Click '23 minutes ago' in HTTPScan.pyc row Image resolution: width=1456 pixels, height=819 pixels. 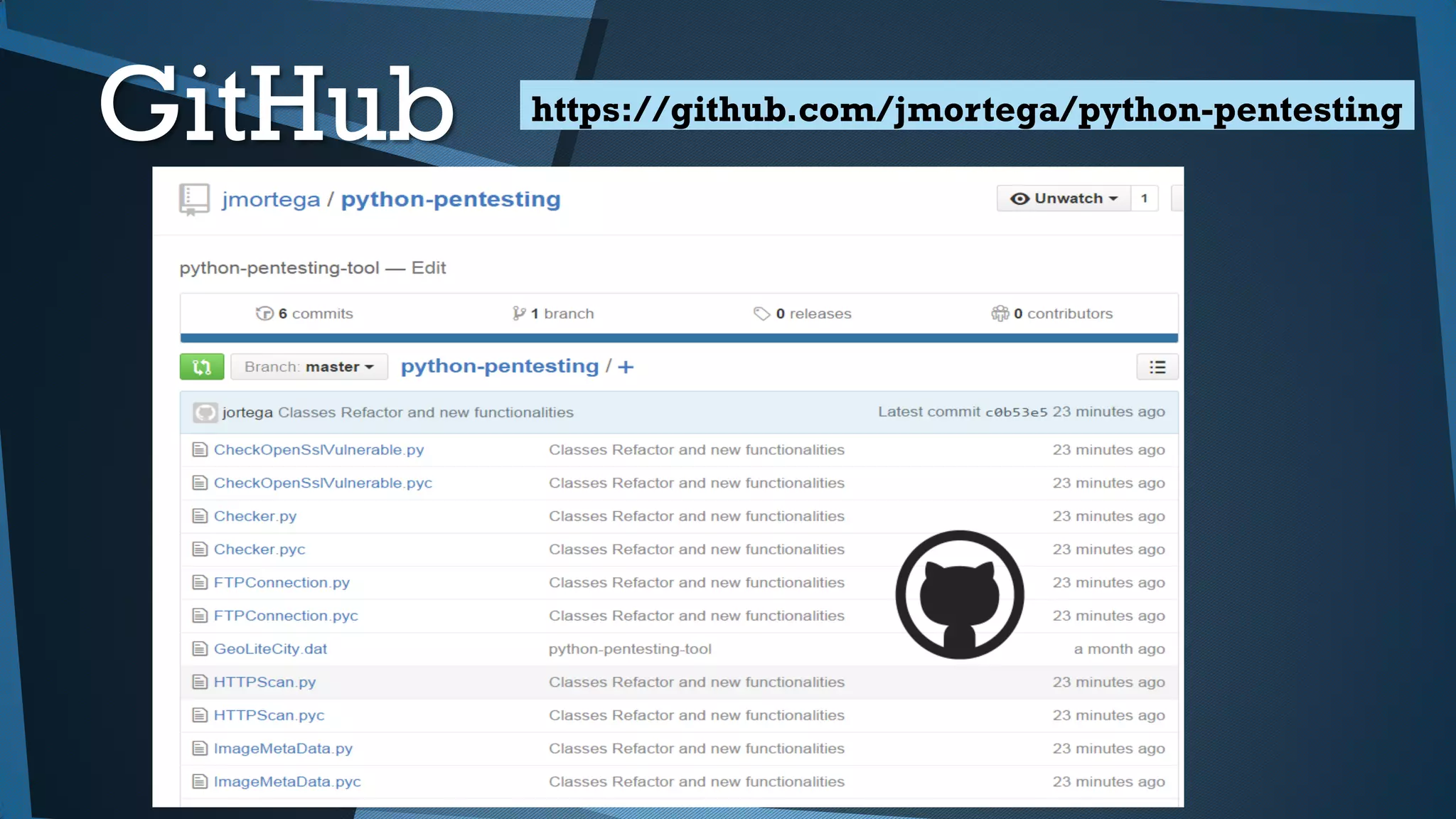point(1109,715)
